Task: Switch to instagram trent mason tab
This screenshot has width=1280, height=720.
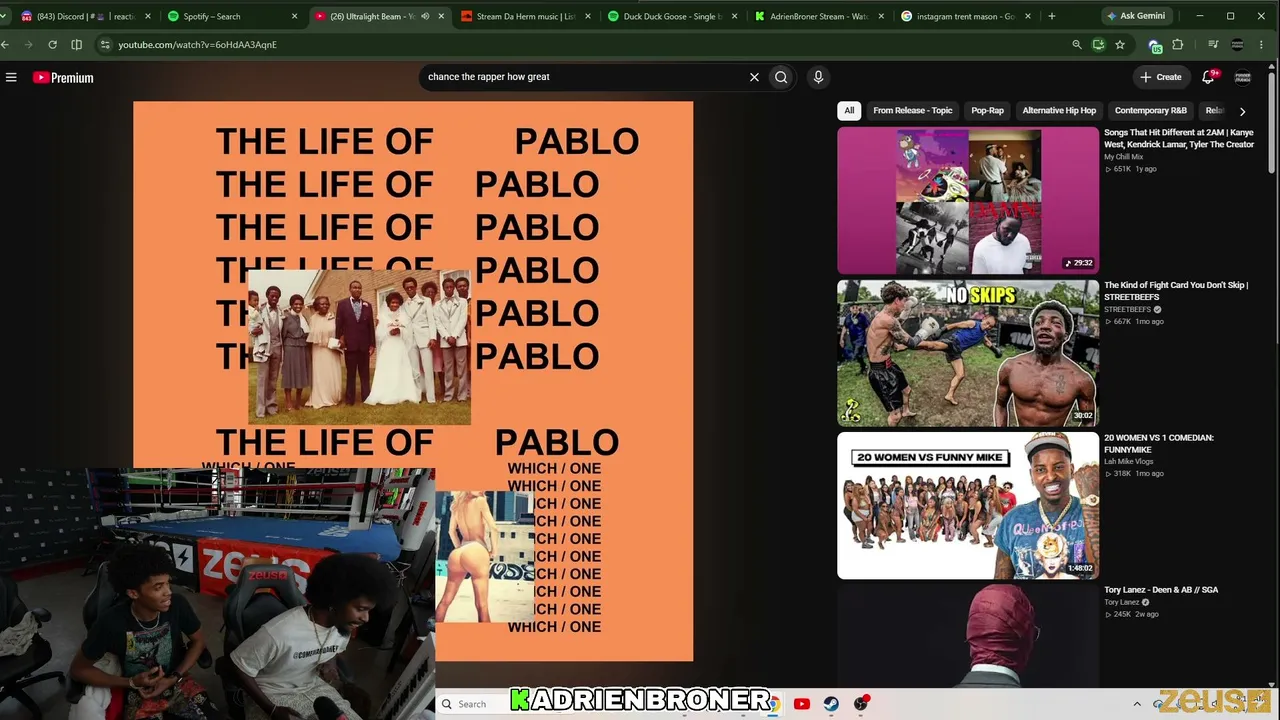Action: (967, 16)
